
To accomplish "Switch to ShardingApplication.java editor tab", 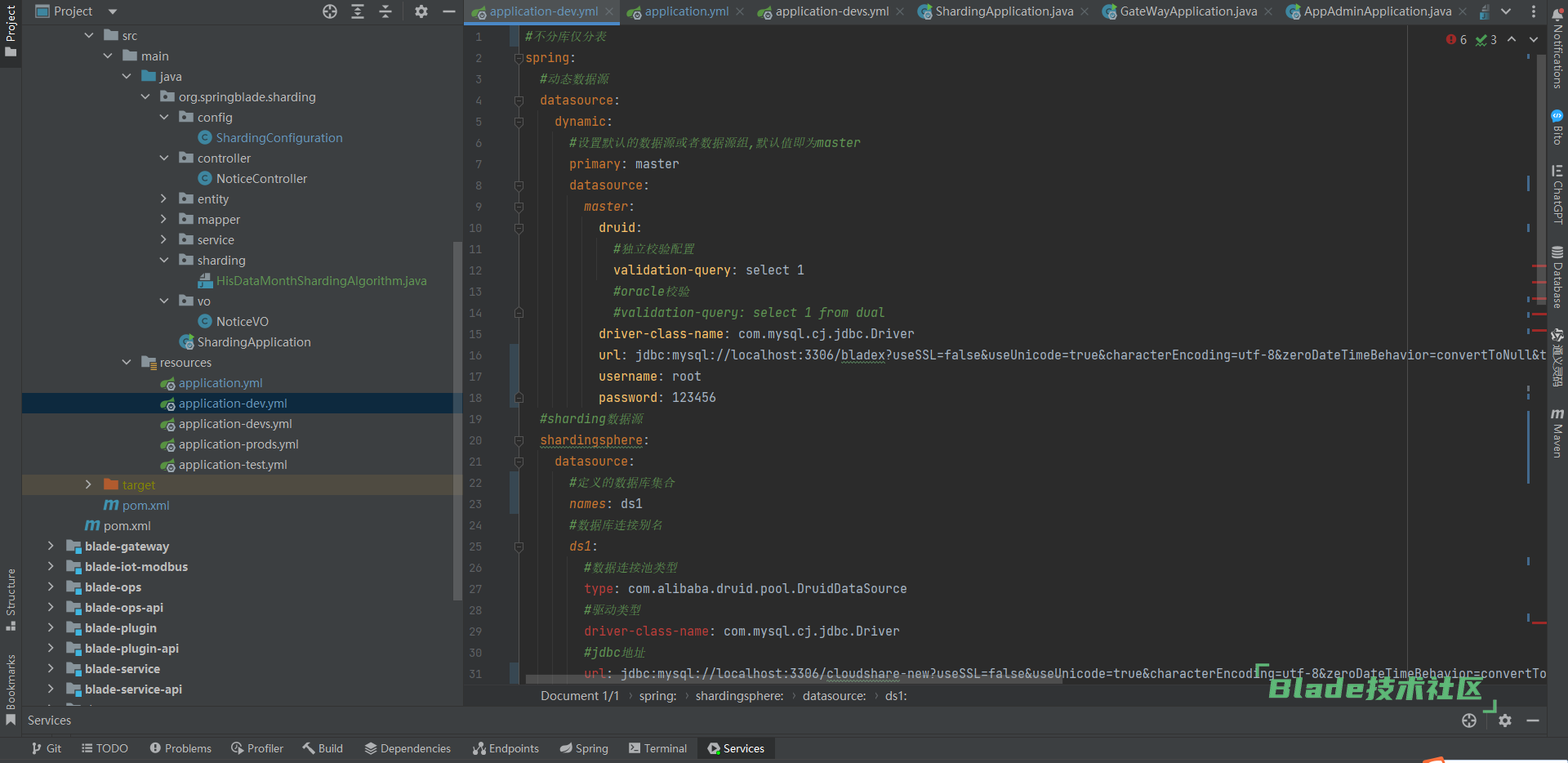I will [1004, 11].
